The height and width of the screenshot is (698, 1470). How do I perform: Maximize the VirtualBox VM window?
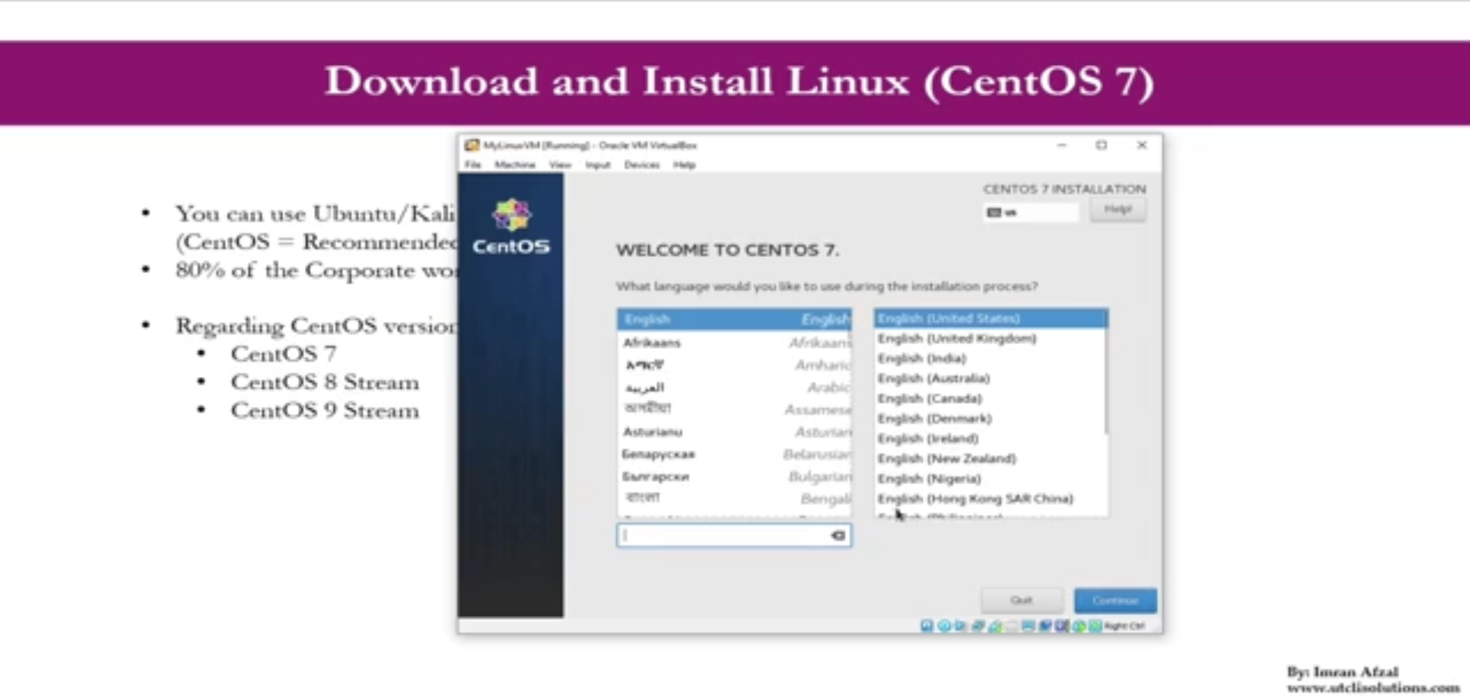tap(1101, 146)
